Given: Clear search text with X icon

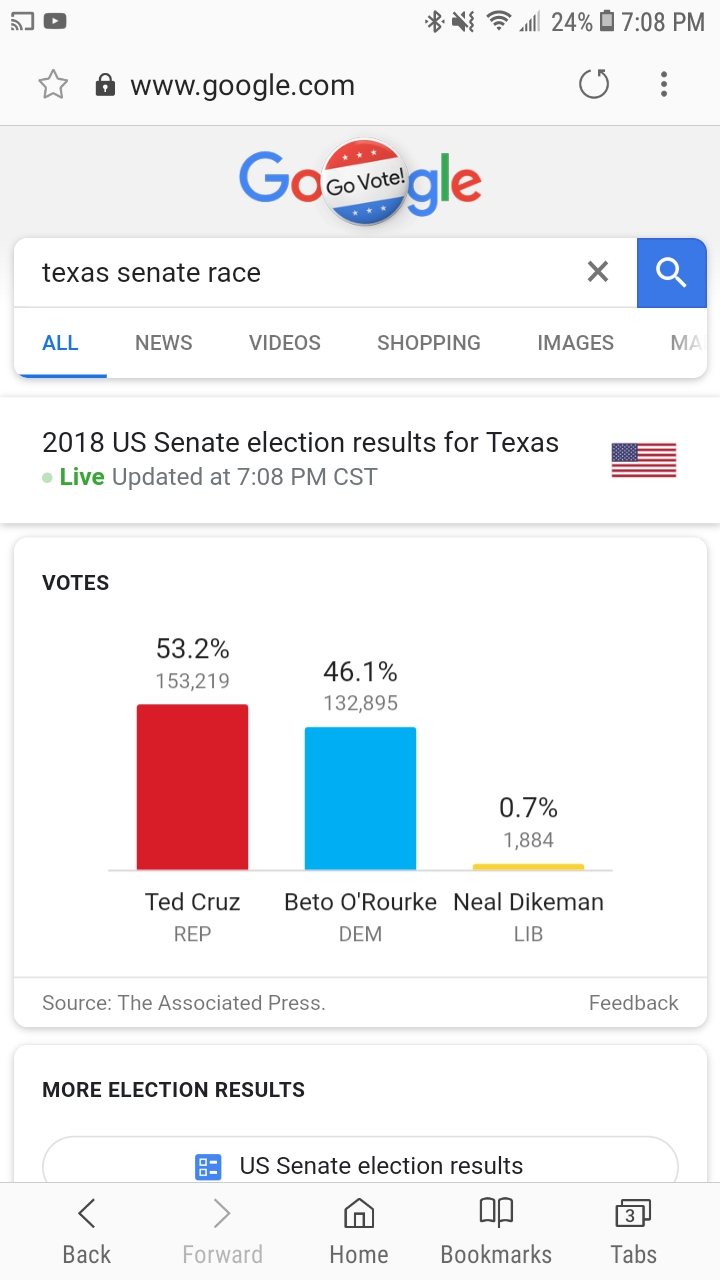Looking at the screenshot, I should [597, 272].
